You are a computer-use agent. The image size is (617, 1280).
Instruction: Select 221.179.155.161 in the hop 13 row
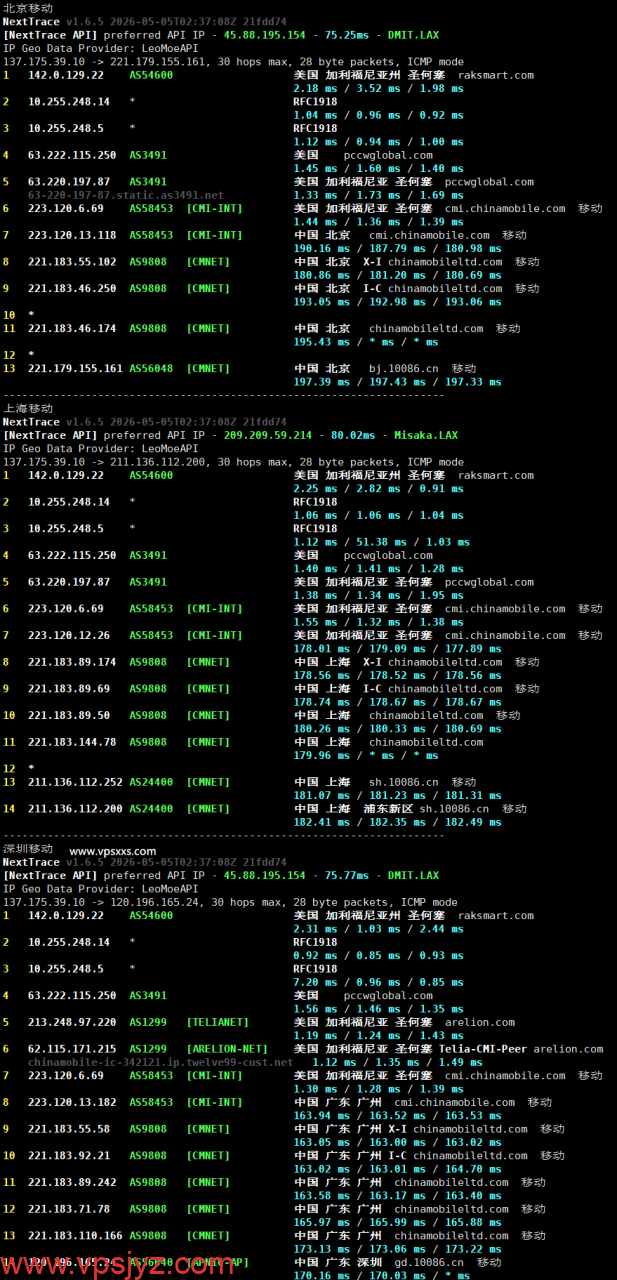click(75, 368)
